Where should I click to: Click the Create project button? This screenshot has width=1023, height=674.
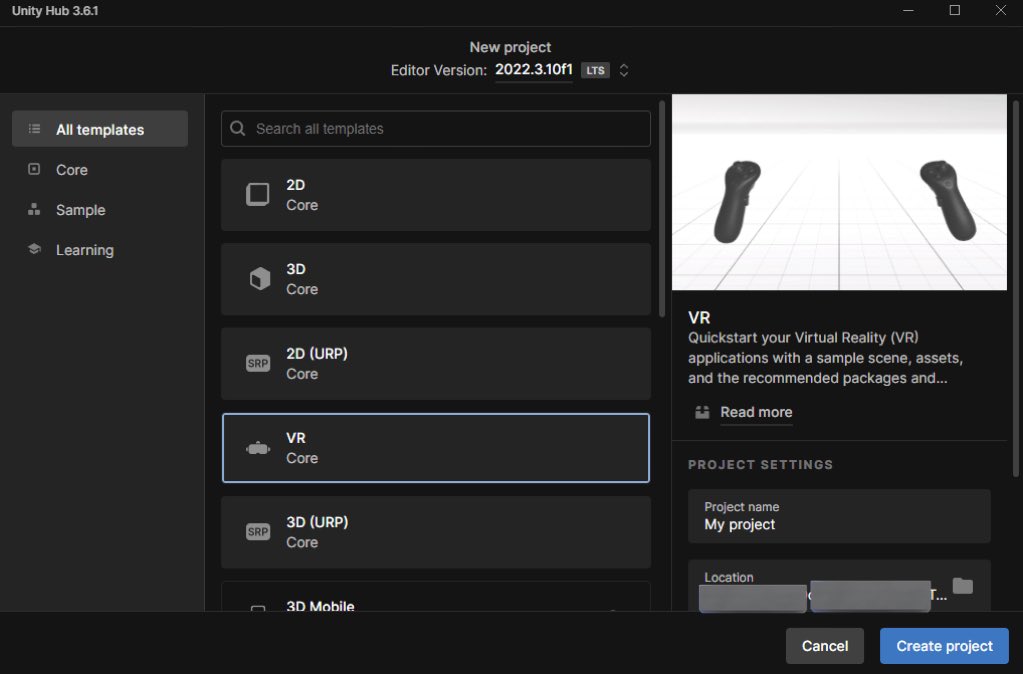click(x=944, y=646)
